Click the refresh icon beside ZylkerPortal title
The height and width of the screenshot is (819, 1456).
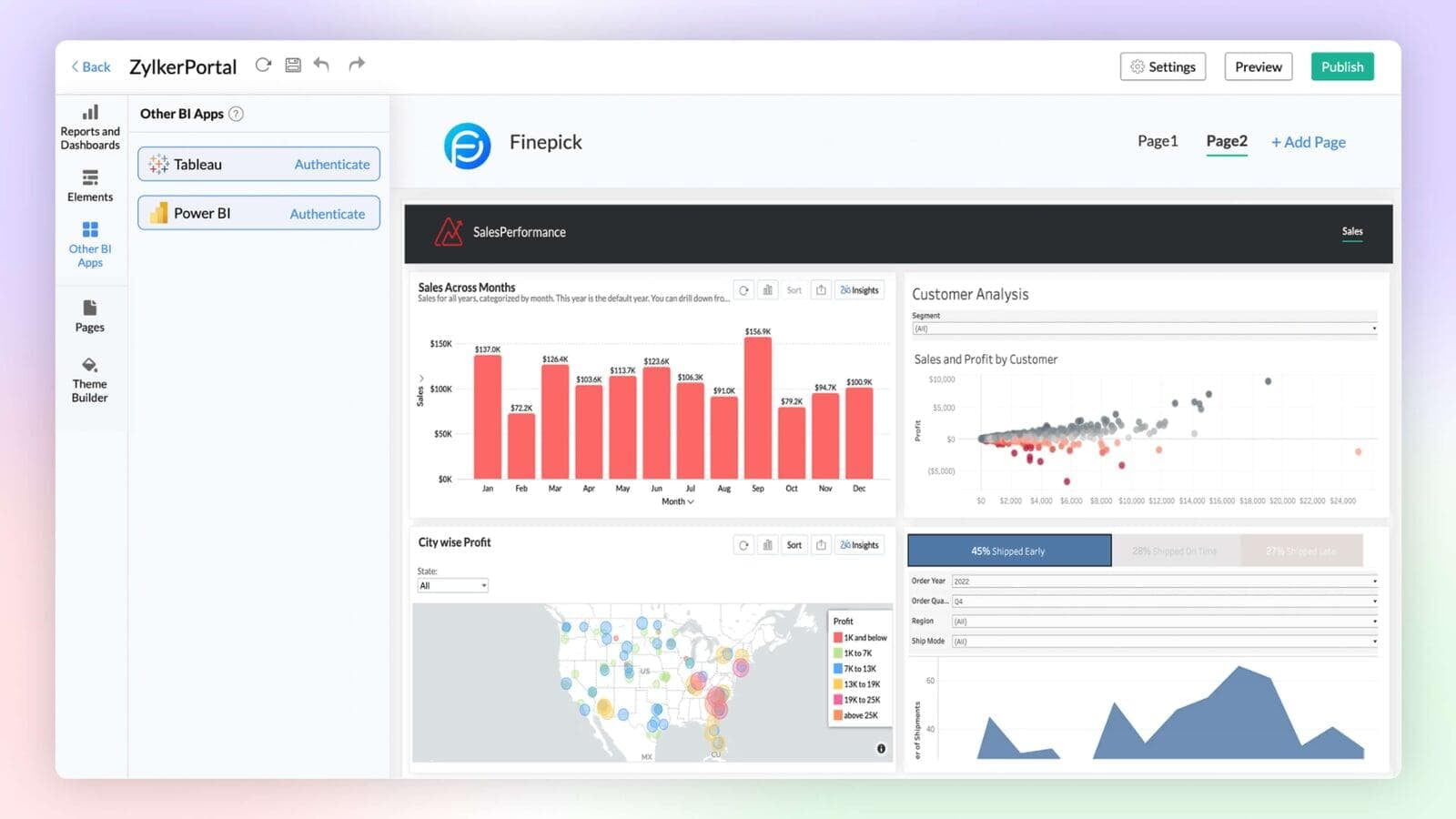tap(263, 65)
